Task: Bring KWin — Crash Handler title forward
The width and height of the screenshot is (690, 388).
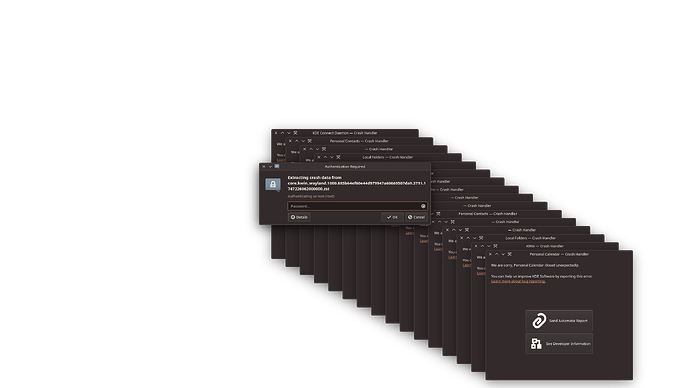Action: pyautogui.click(x=545, y=246)
